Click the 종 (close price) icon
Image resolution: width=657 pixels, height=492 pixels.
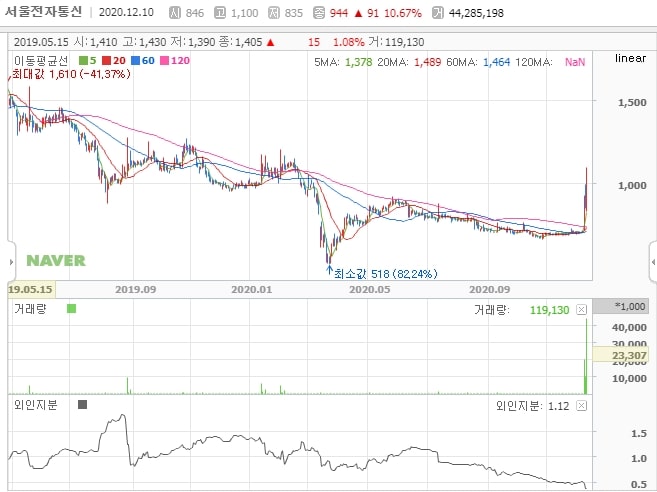pos(319,13)
